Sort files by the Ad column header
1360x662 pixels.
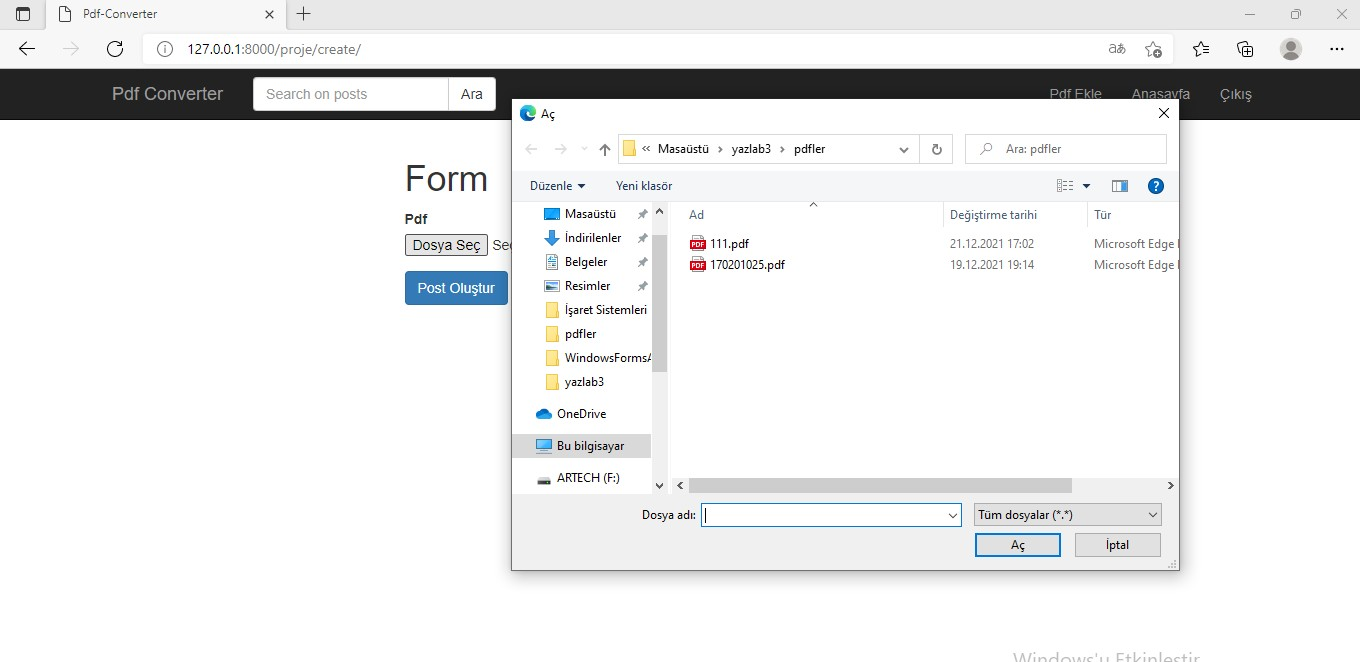pyautogui.click(x=695, y=214)
